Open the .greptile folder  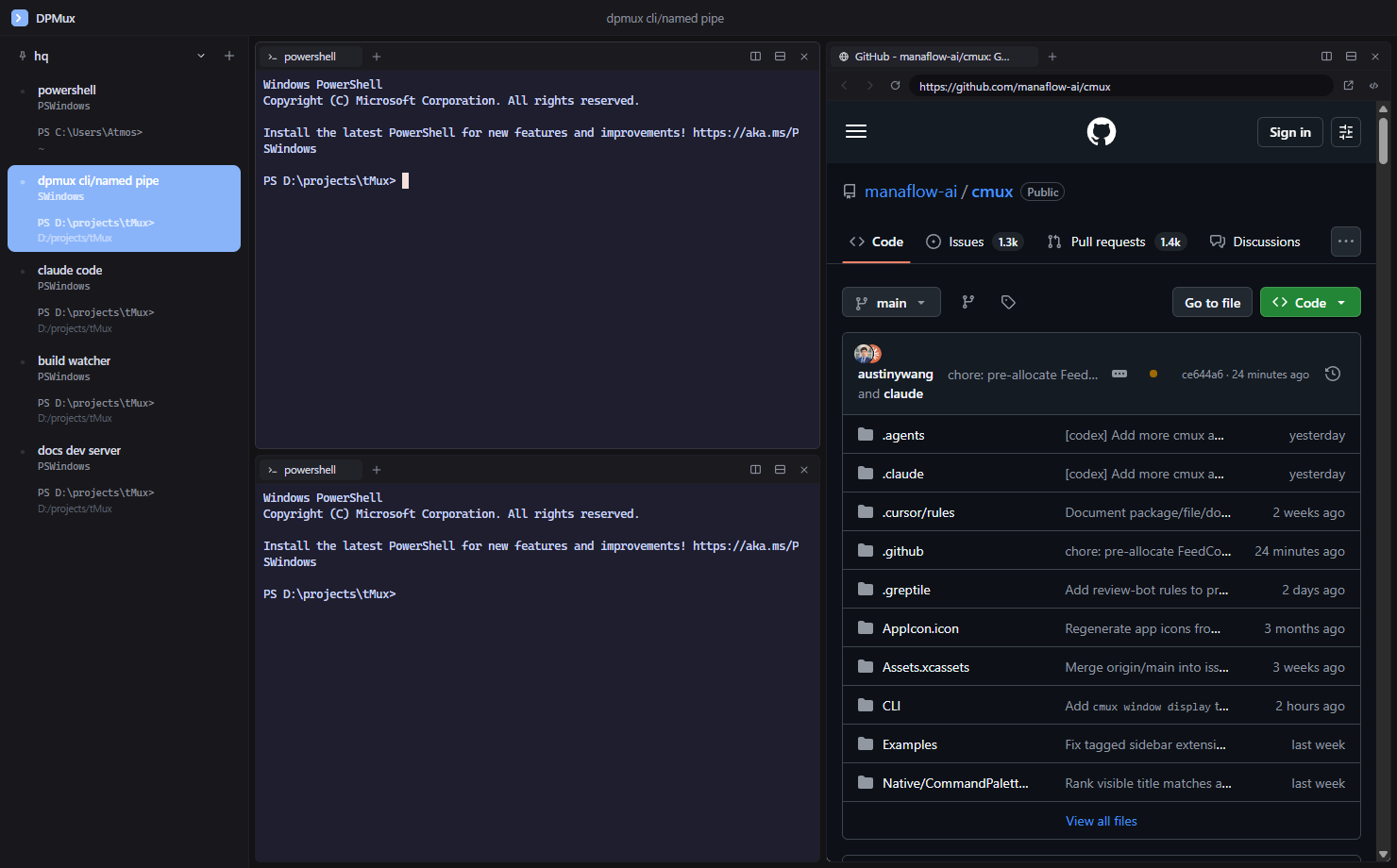[906, 590]
